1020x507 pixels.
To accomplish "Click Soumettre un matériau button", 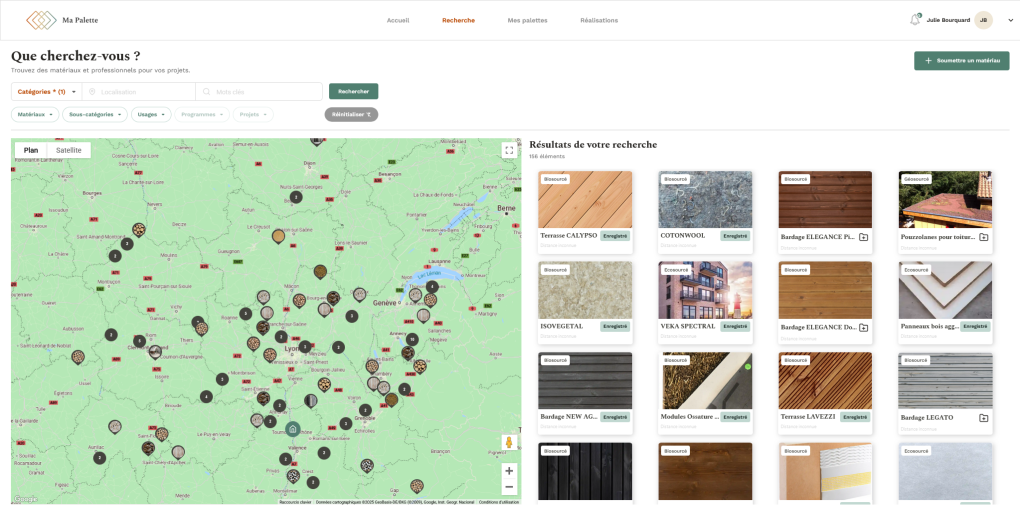I will pos(961,61).
